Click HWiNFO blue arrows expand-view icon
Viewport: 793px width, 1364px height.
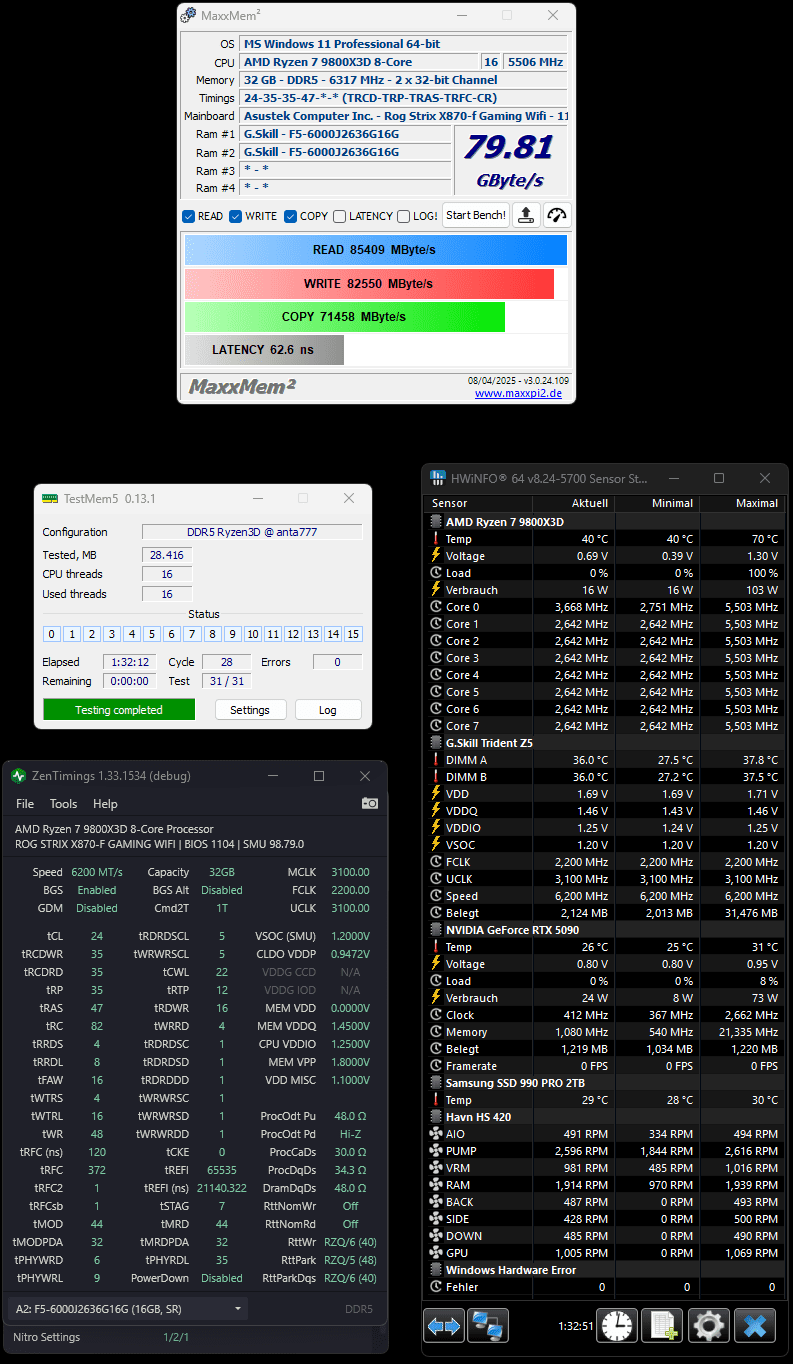444,1326
